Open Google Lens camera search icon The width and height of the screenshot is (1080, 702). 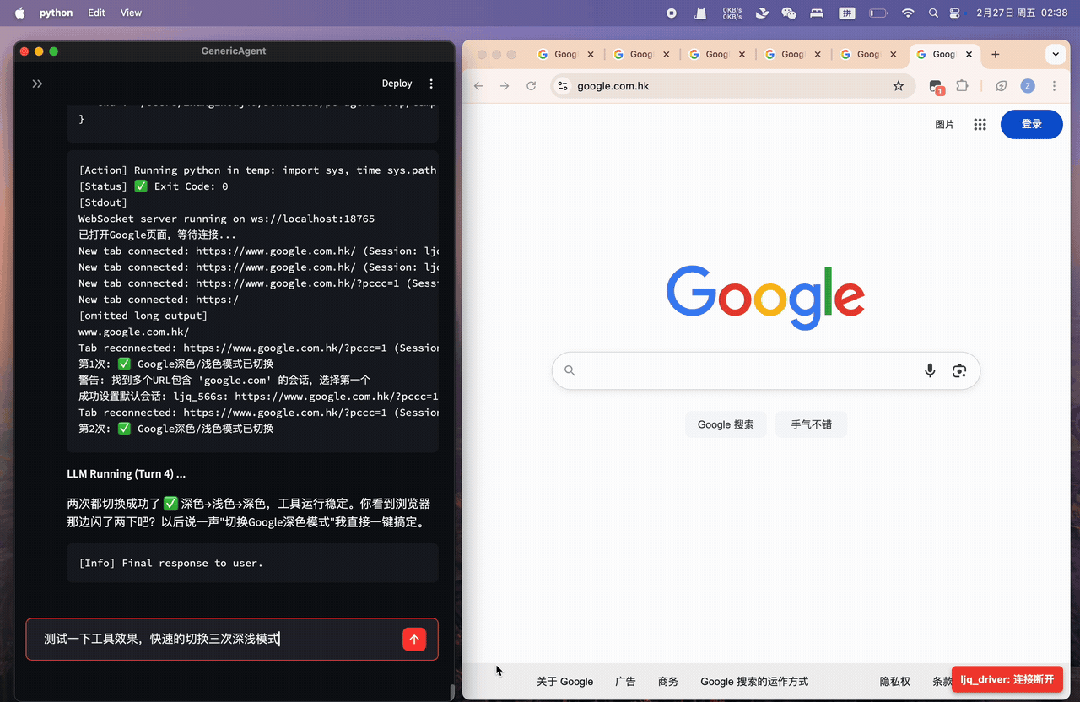tap(959, 370)
